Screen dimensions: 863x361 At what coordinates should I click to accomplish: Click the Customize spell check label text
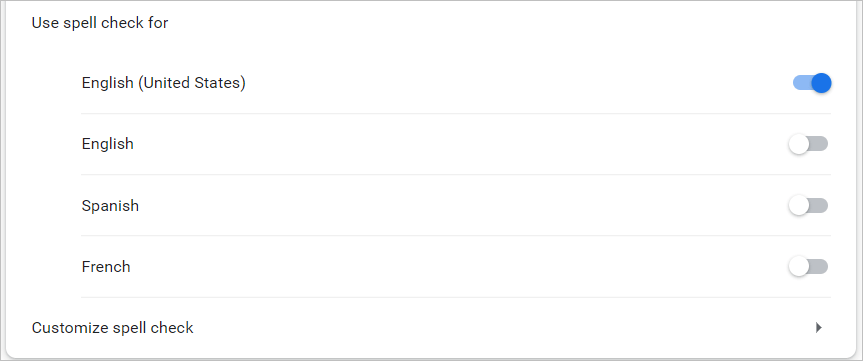(112, 328)
